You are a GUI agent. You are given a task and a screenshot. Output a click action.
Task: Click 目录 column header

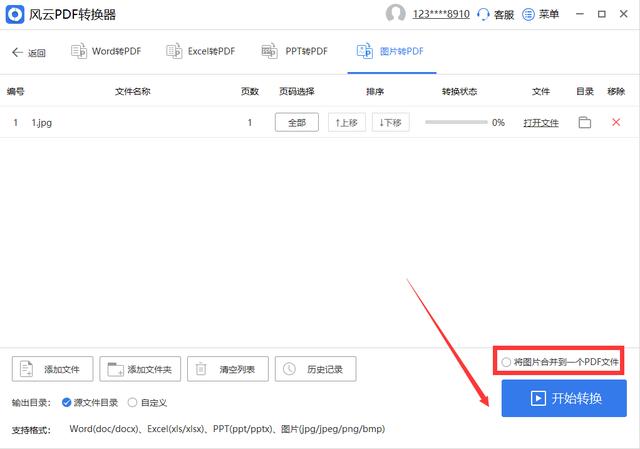[584, 91]
